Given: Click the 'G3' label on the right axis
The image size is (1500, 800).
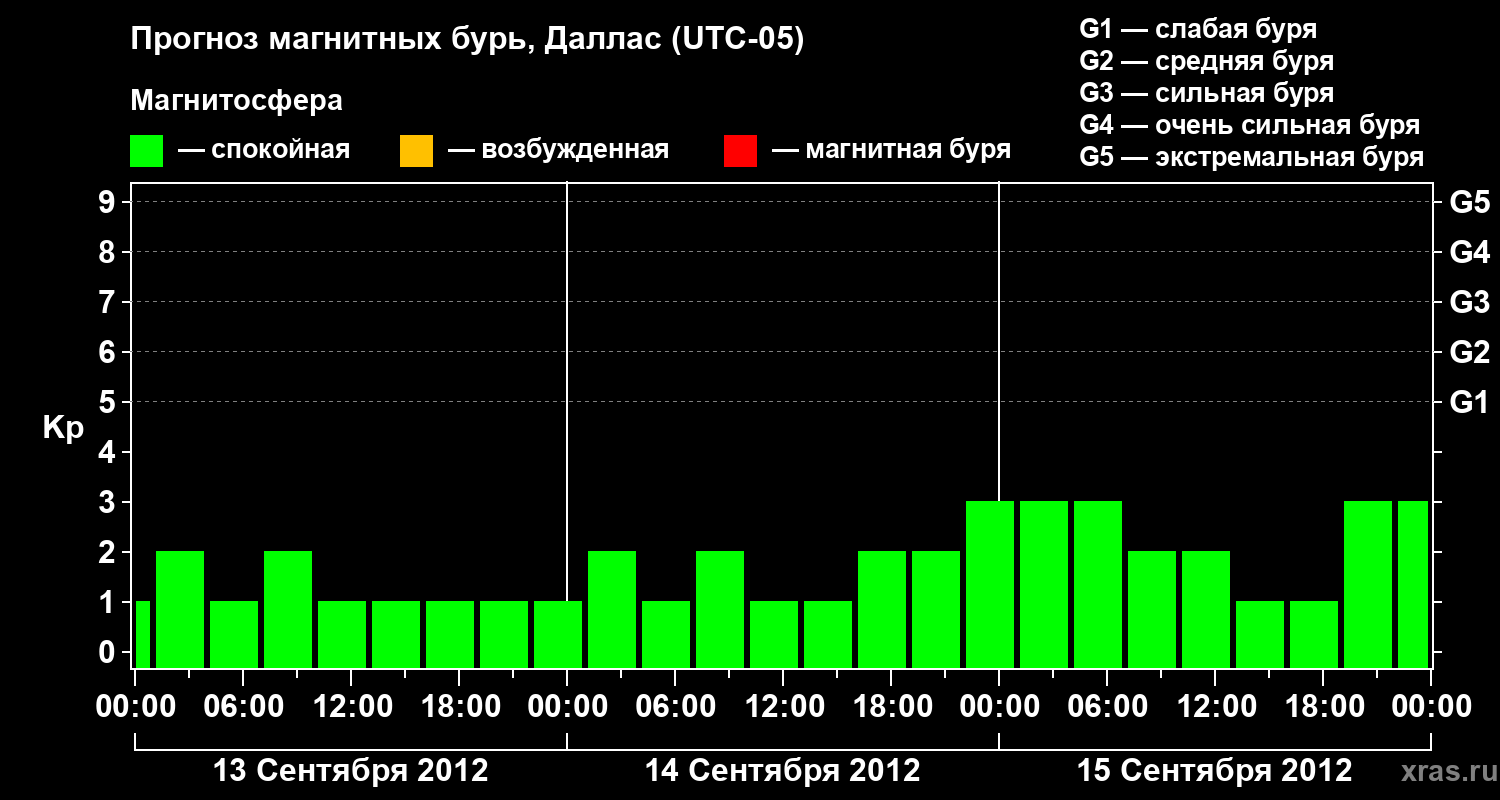Looking at the screenshot, I should 1470,302.
